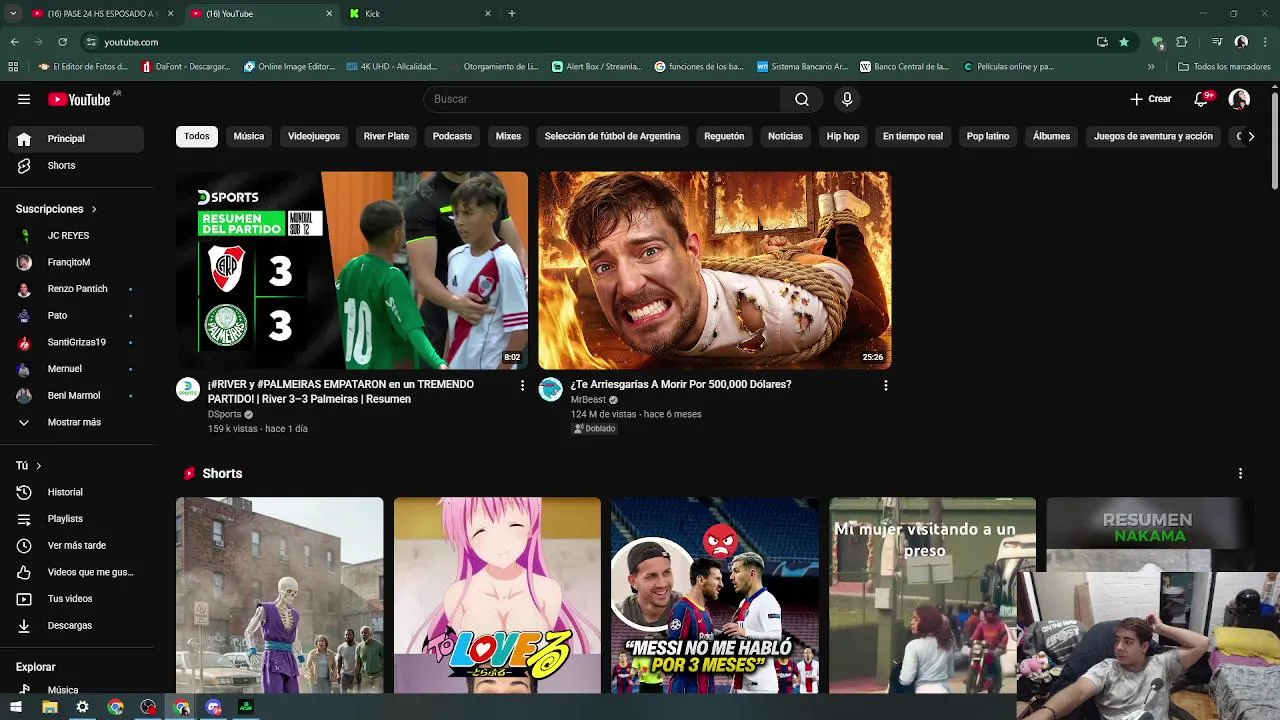Open Todos los marcadores folder

pyautogui.click(x=1225, y=67)
